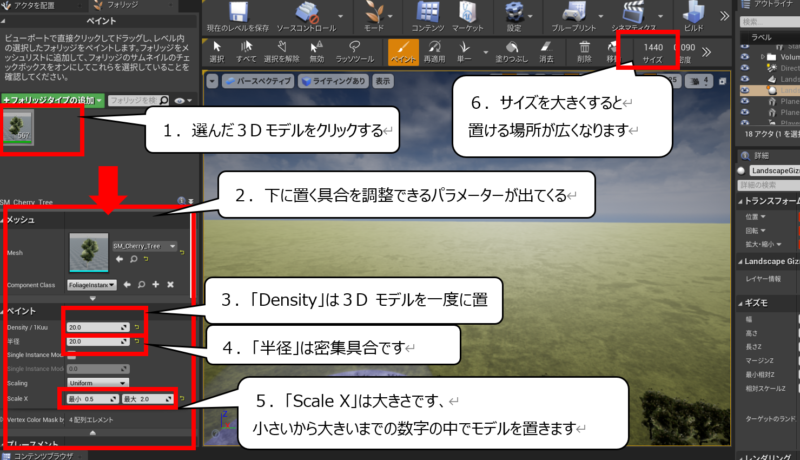800x460 pixels.
Task: Click the Scale X maximum 2.0 field
Action: (148, 399)
